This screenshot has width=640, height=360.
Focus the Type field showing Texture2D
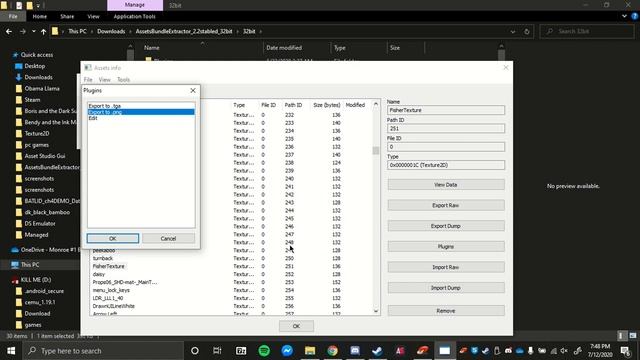click(446, 165)
